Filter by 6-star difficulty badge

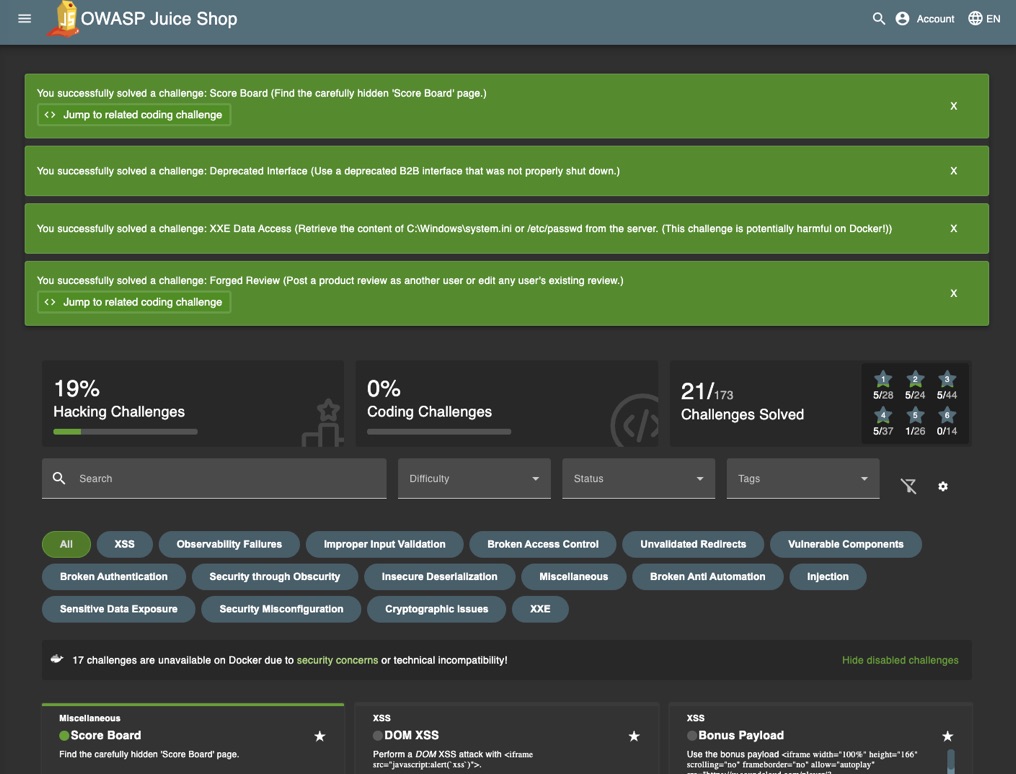947,422
